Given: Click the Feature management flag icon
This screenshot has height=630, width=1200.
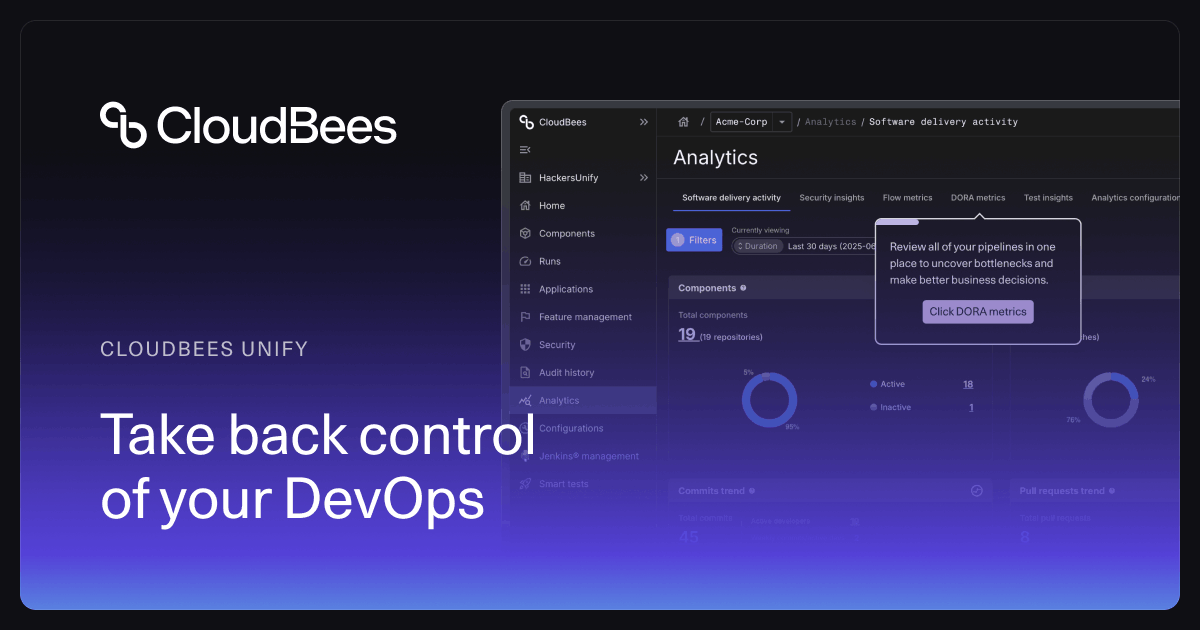Looking at the screenshot, I should click(x=526, y=317).
